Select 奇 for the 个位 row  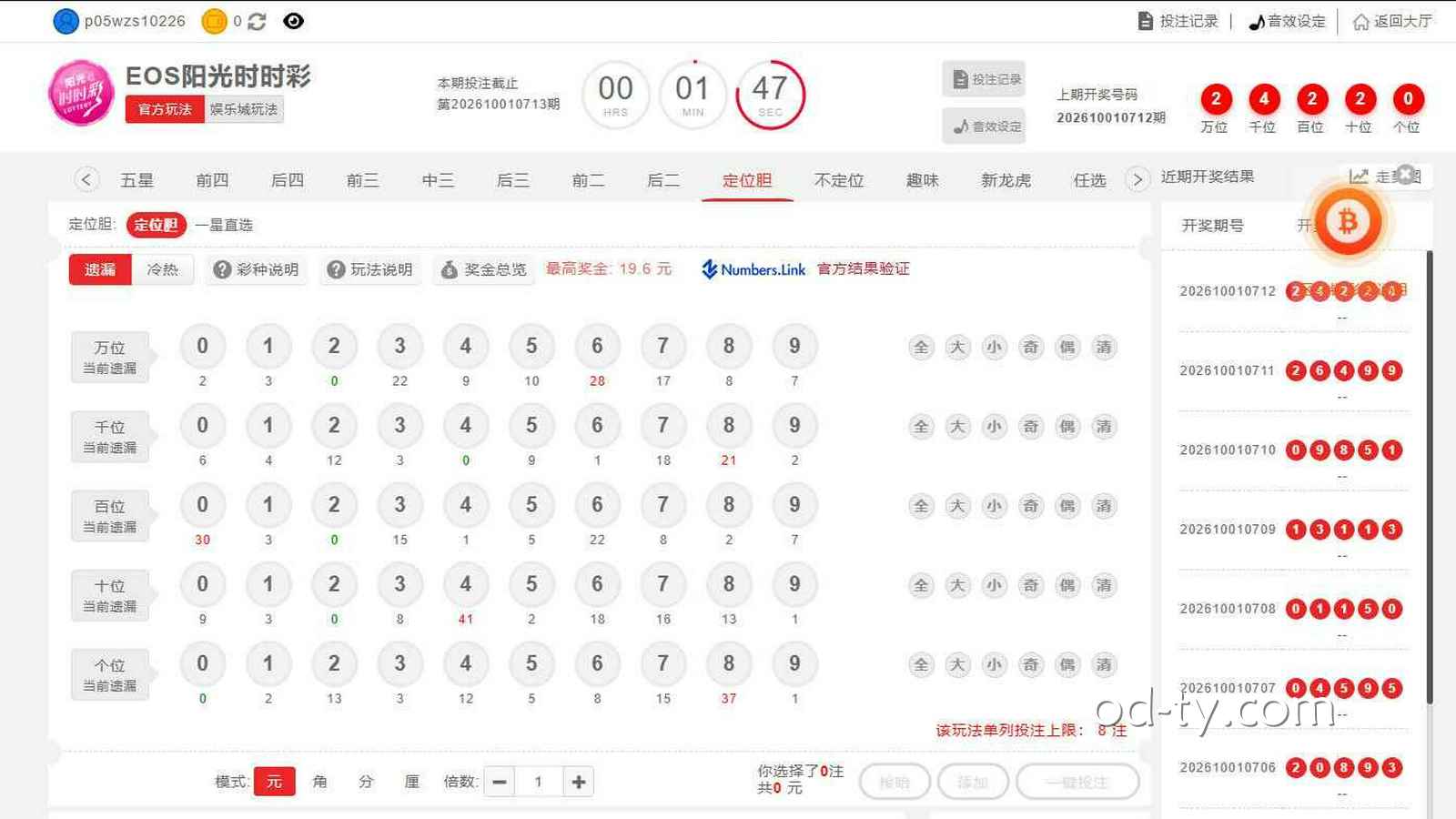point(1030,664)
